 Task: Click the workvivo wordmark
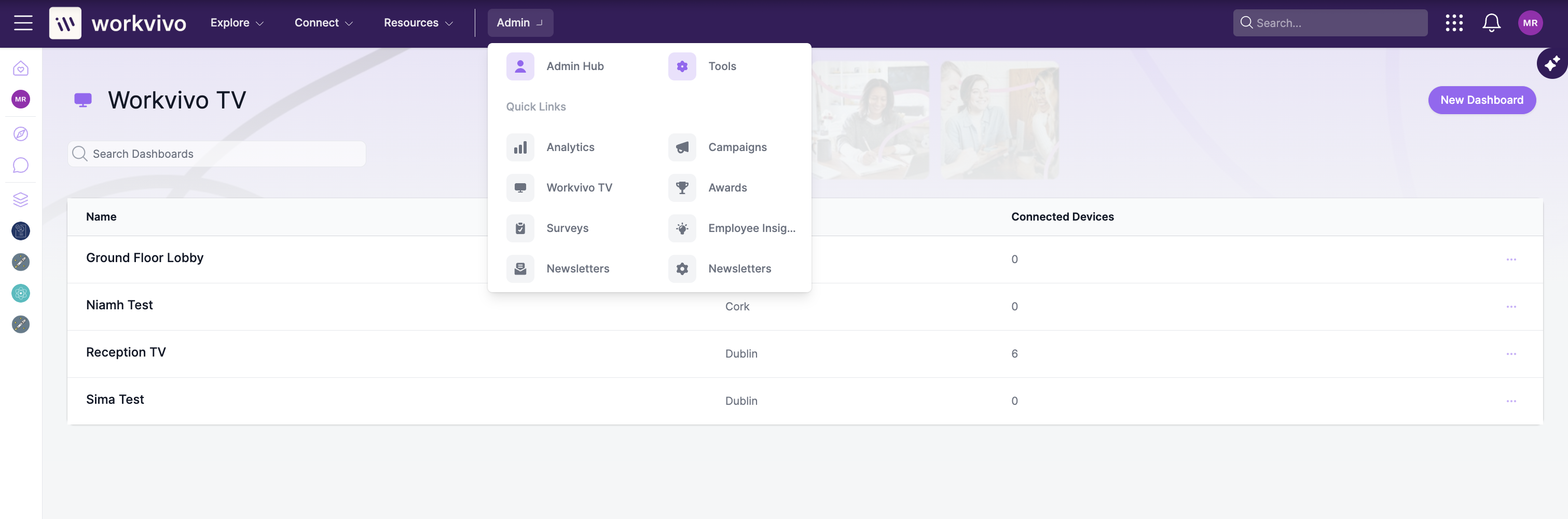point(139,23)
